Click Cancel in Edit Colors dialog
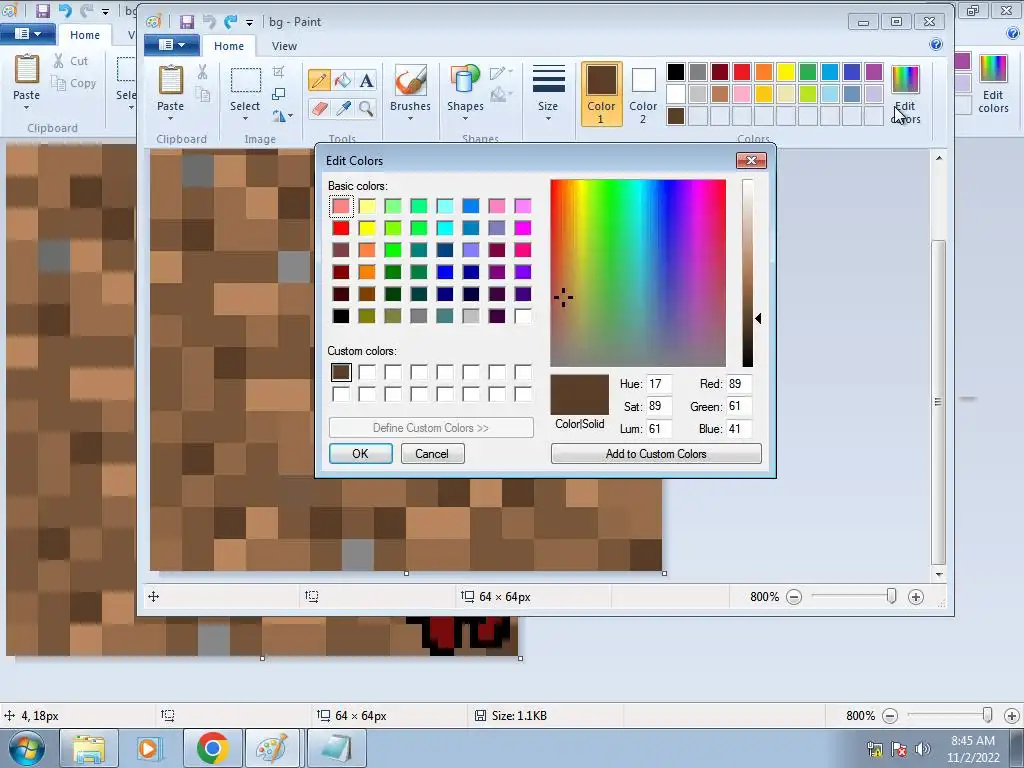Viewport: 1024px width, 768px height. (432, 454)
